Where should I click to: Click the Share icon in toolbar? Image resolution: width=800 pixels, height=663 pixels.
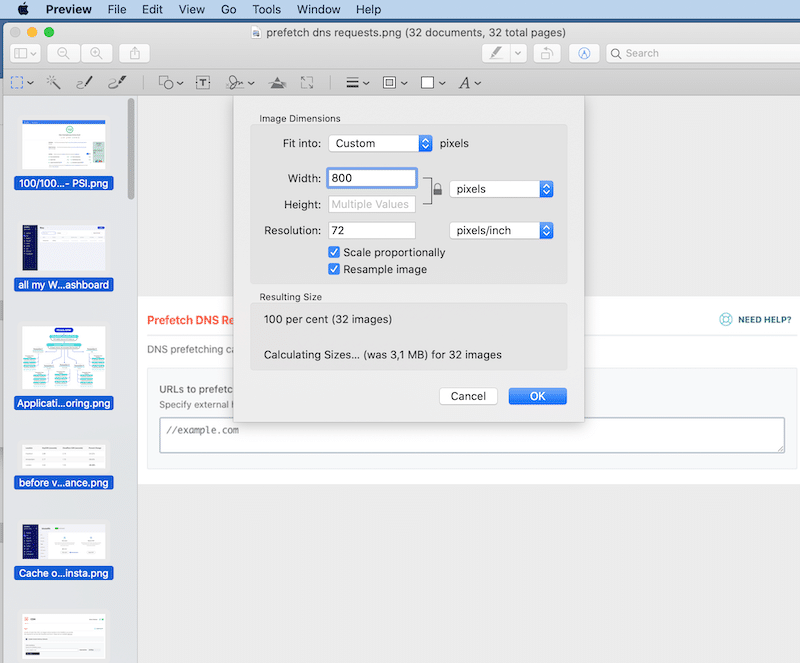pyautogui.click(x=135, y=53)
